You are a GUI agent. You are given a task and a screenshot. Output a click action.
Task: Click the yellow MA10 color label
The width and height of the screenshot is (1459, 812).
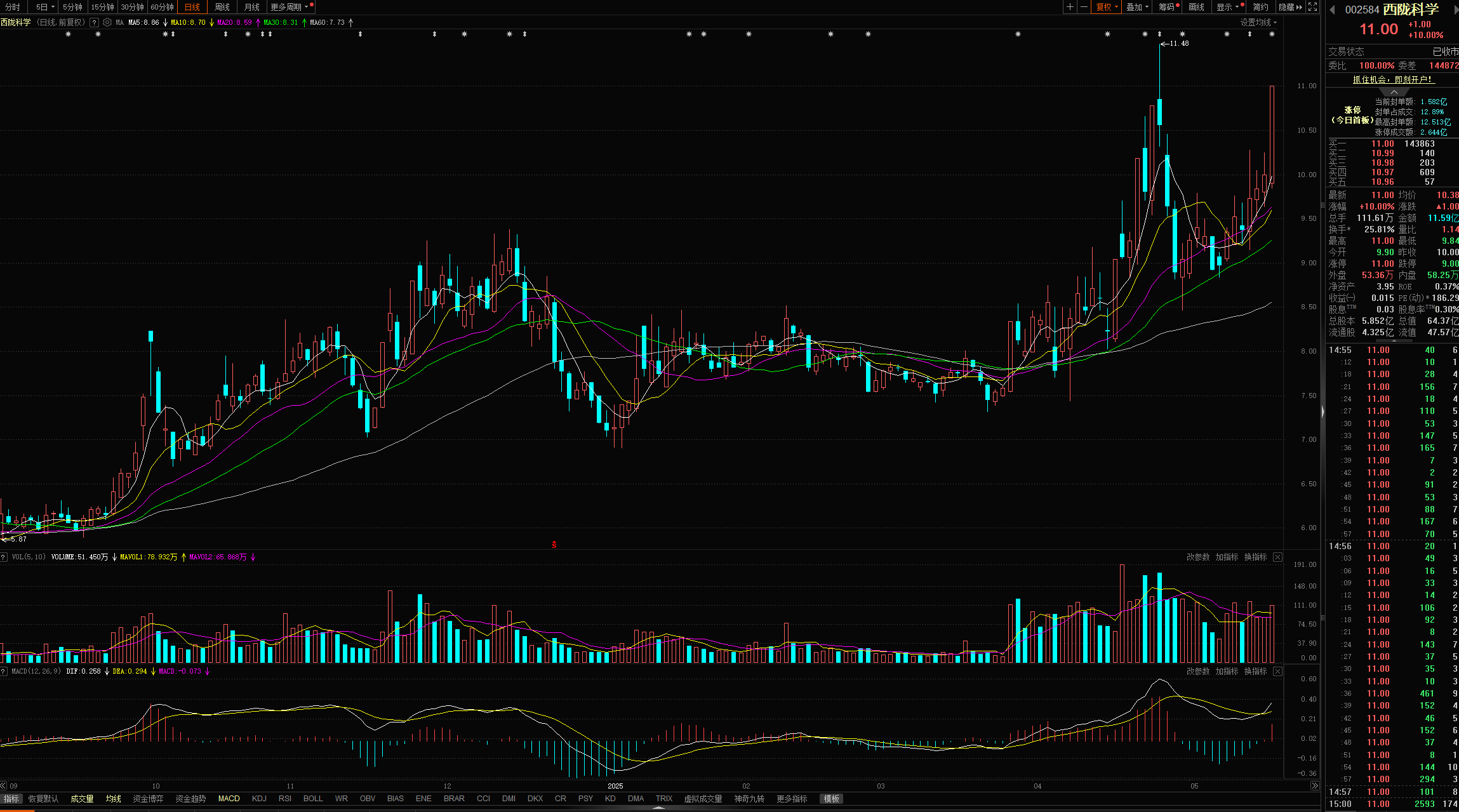pos(188,22)
